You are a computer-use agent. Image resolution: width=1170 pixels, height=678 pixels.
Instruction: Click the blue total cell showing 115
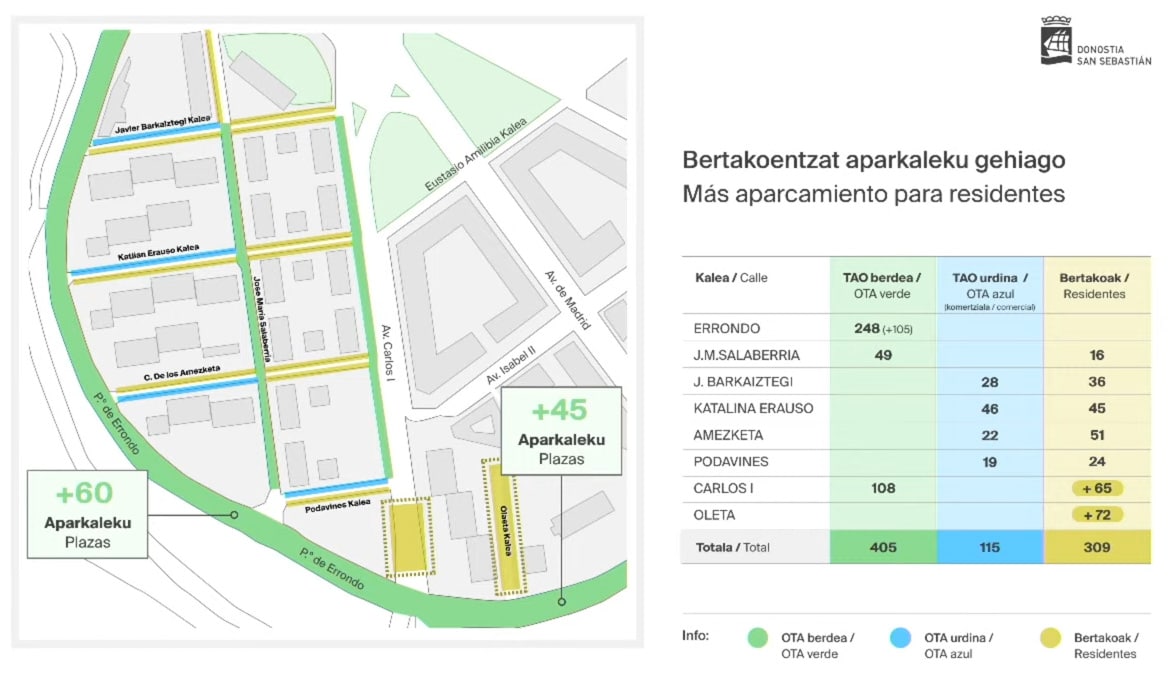tap(990, 547)
